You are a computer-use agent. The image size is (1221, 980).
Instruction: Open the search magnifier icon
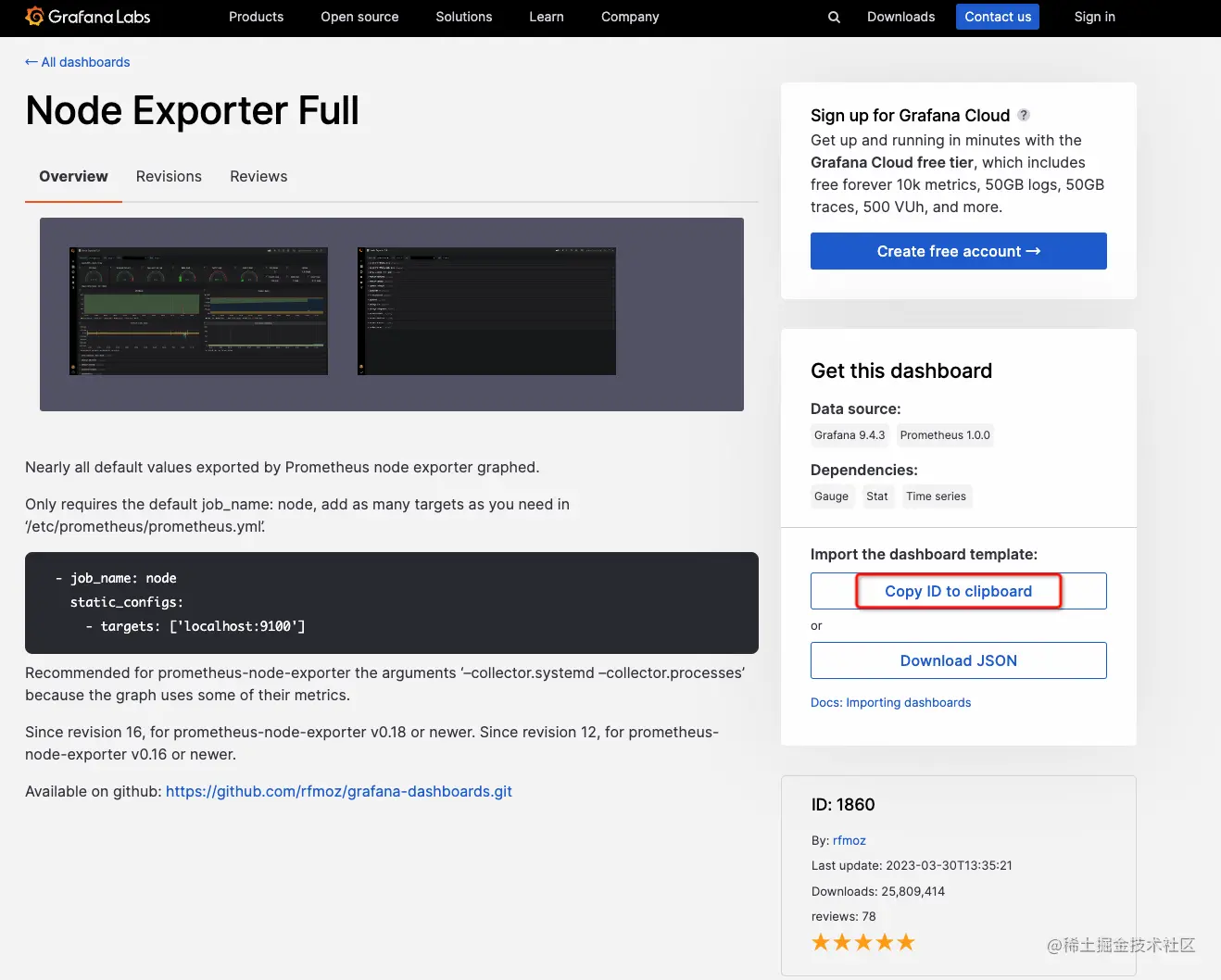click(834, 17)
